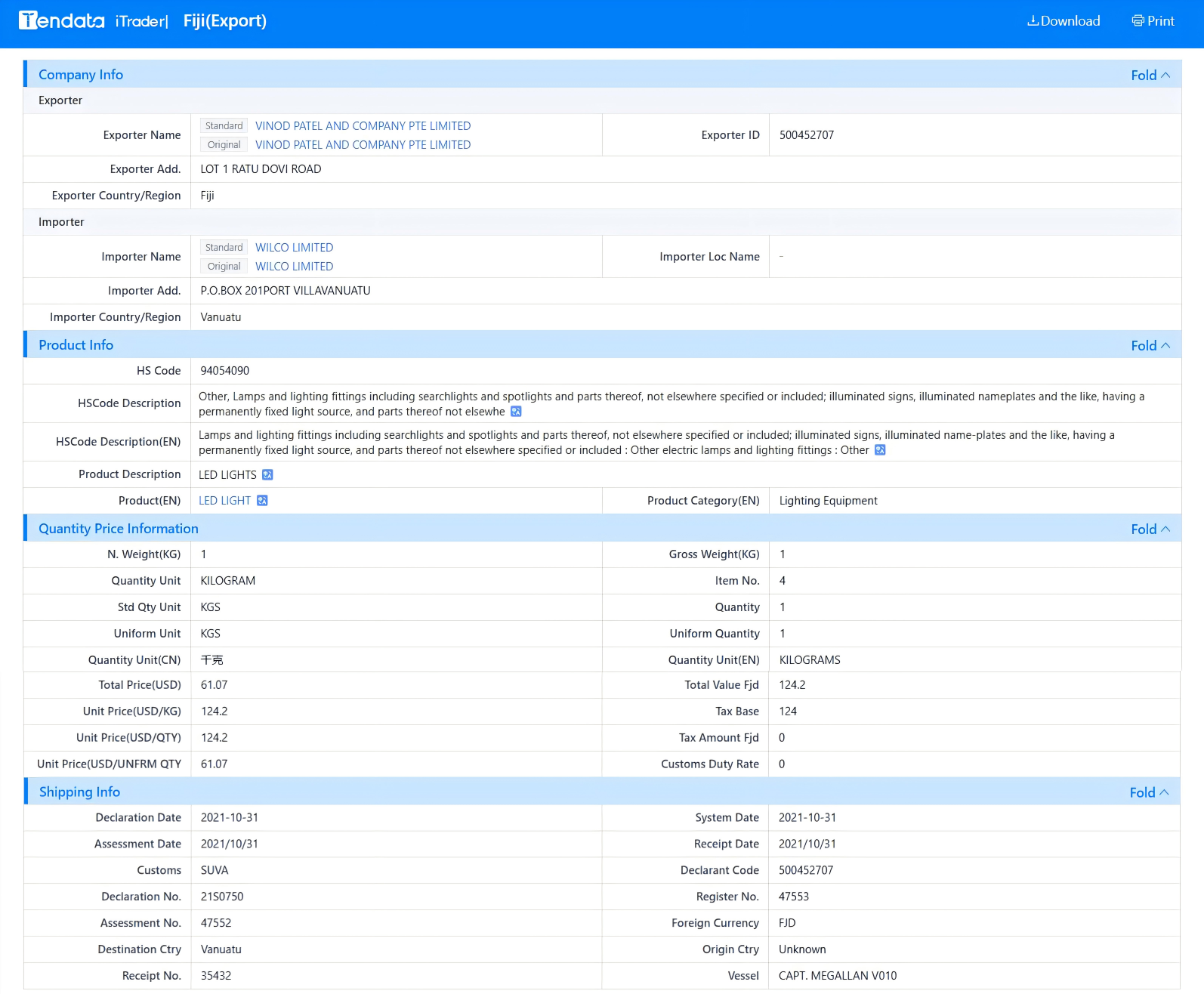The width and height of the screenshot is (1204, 994).
Task: Click translate icon beside LED LIGHTS
Action: pyautogui.click(x=267, y=475)
